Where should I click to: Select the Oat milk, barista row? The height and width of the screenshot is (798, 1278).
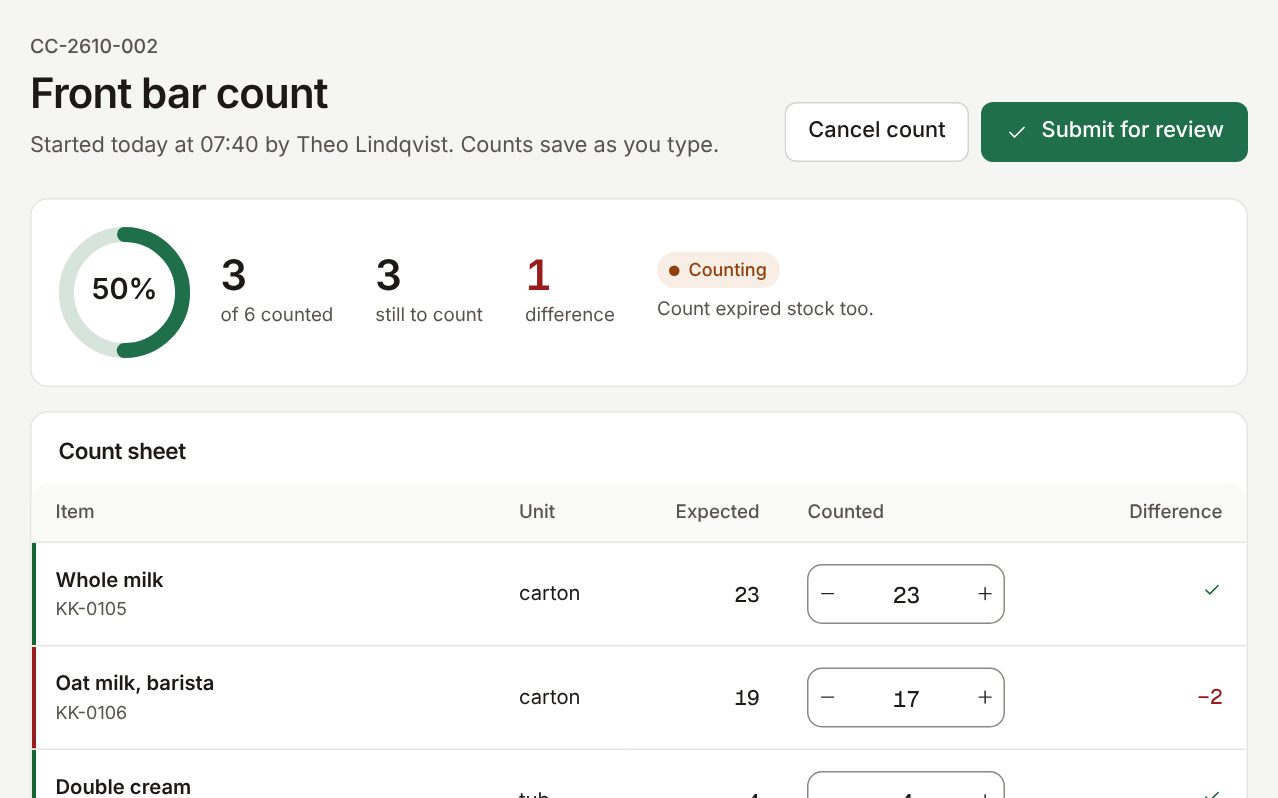[x=639, y=698]
